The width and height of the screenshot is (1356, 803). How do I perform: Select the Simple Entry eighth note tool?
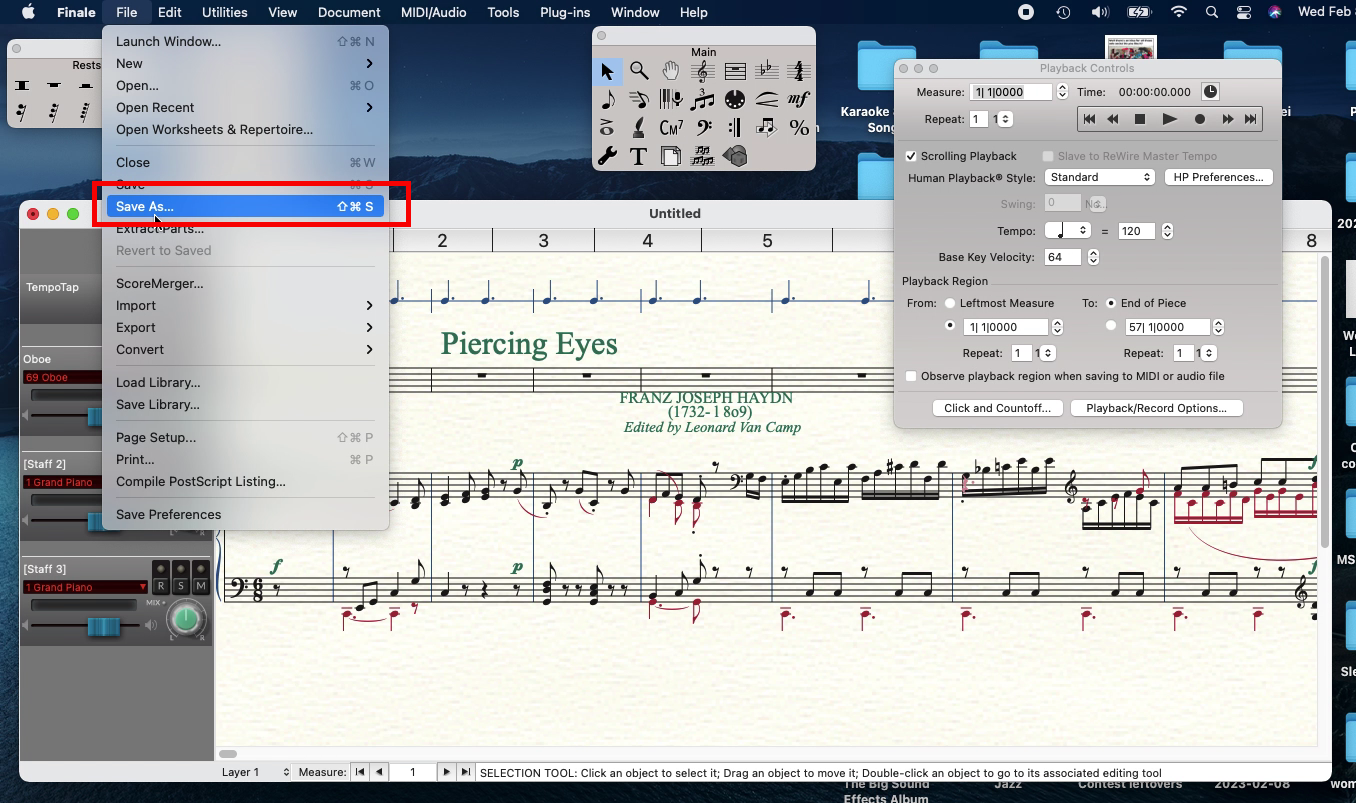(x=607, y=100)
